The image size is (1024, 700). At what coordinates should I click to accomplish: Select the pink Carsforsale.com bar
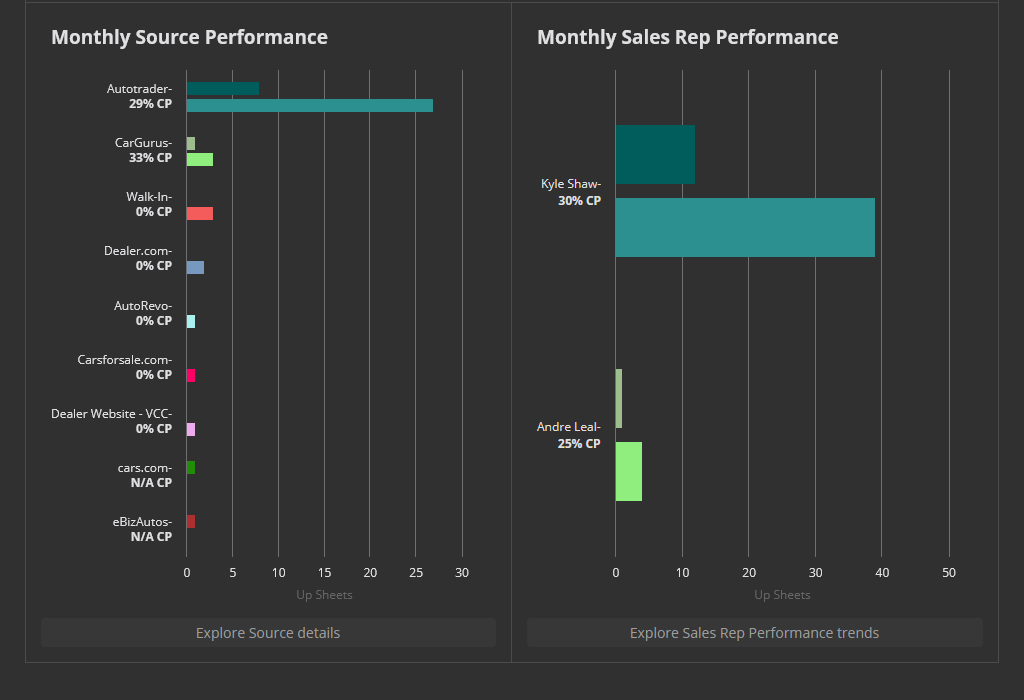point(191,375)
